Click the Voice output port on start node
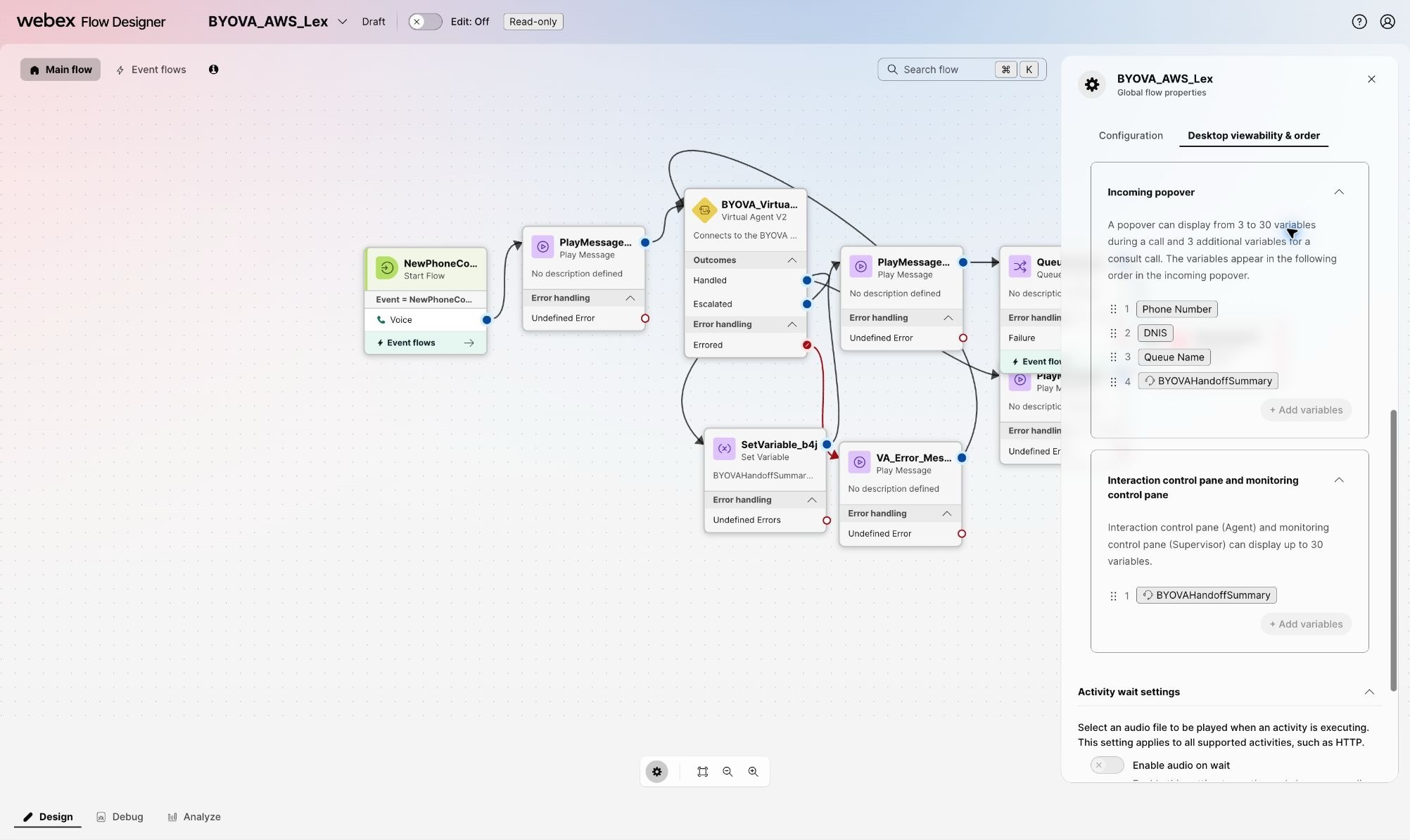Image resolution: width=1410 pixels, height=840 pixels. click(x=486, y=319)
